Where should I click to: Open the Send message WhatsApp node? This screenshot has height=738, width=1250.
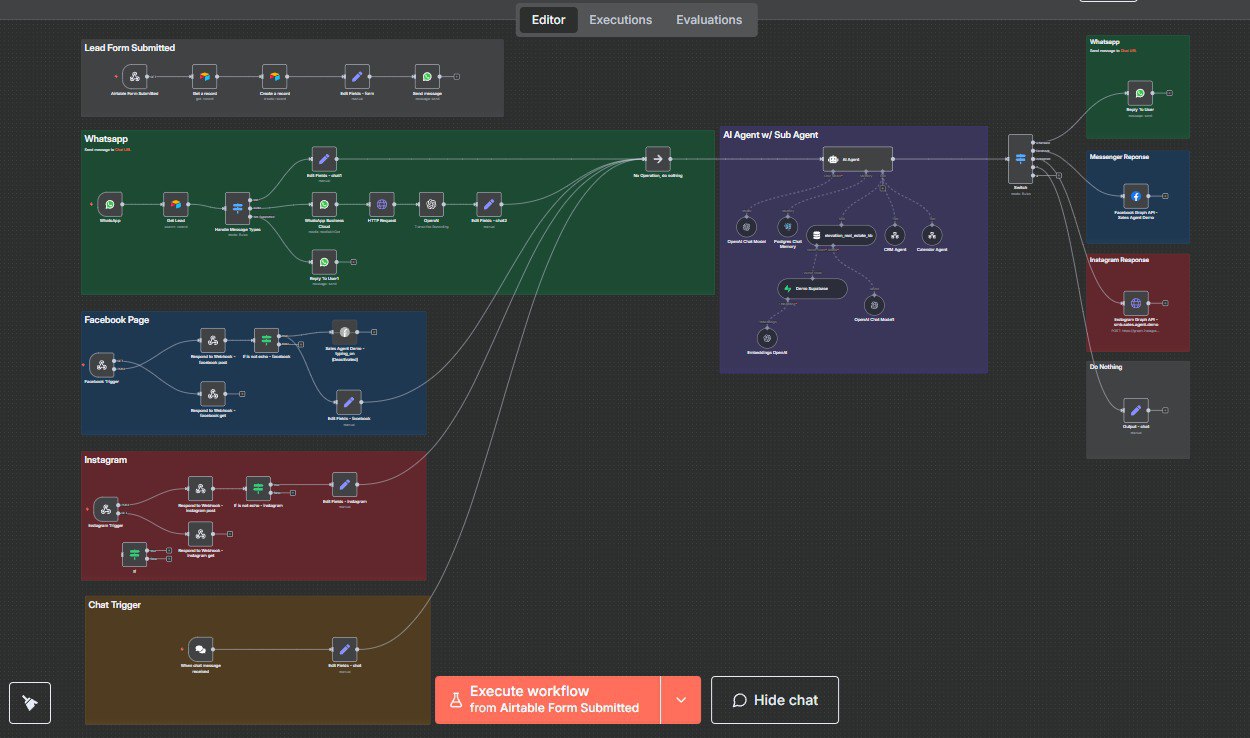coord(427,77)
